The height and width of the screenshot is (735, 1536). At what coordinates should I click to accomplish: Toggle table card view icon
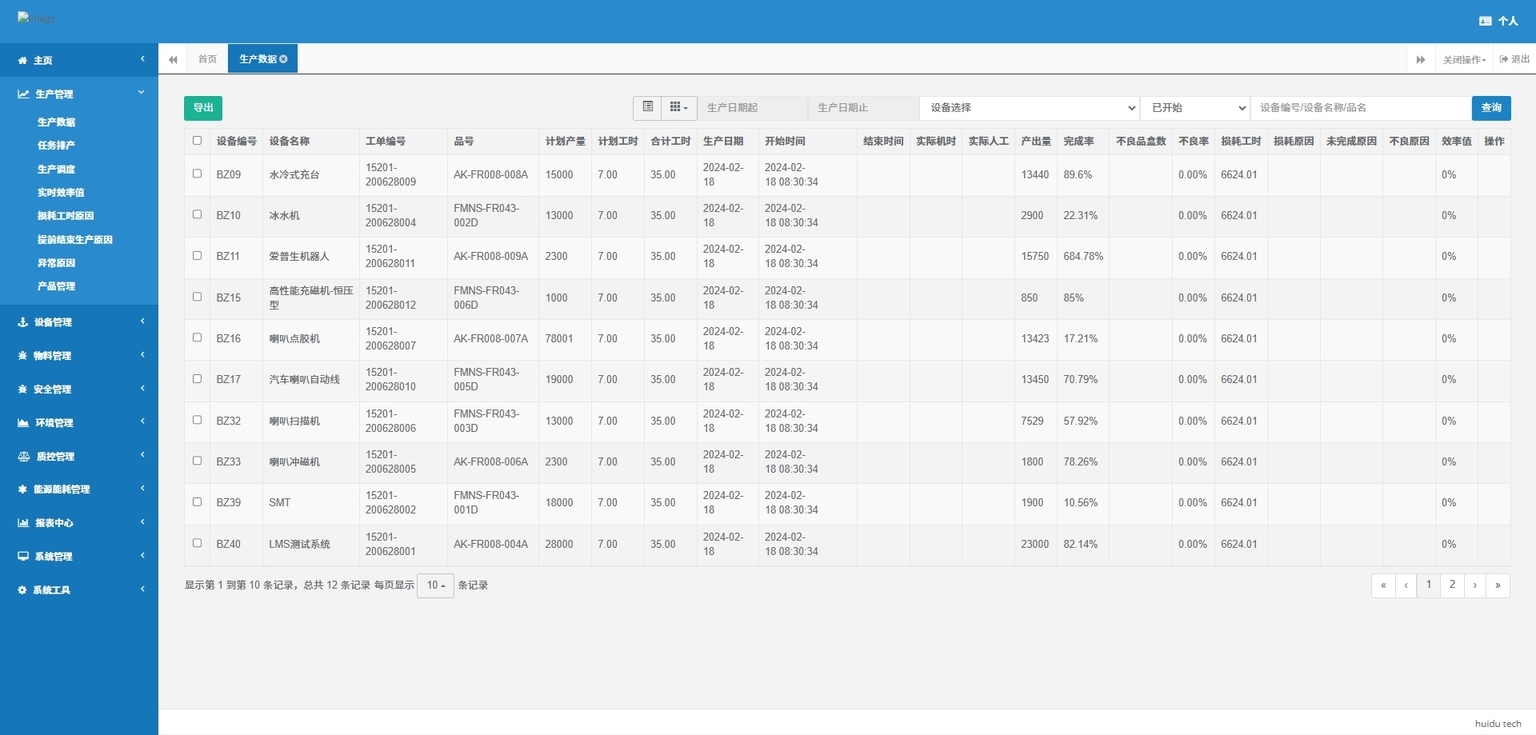648,107
